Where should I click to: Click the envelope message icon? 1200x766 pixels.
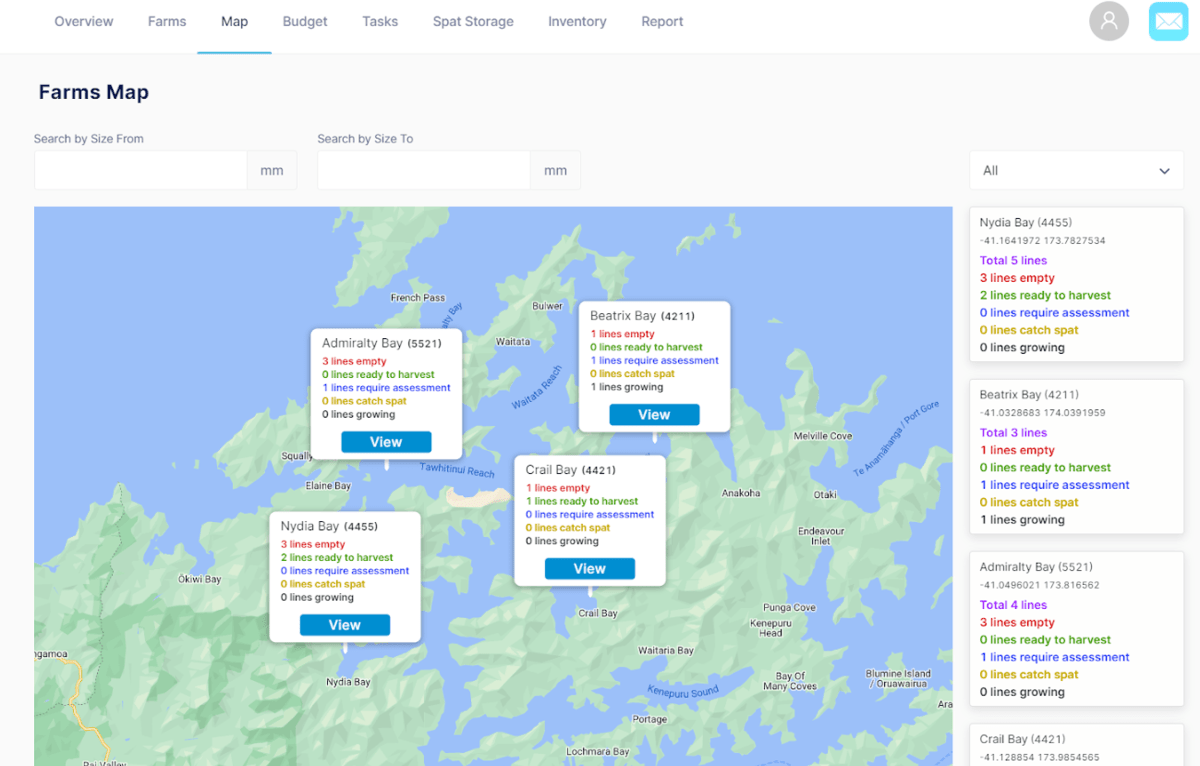tap(1167, 21)
